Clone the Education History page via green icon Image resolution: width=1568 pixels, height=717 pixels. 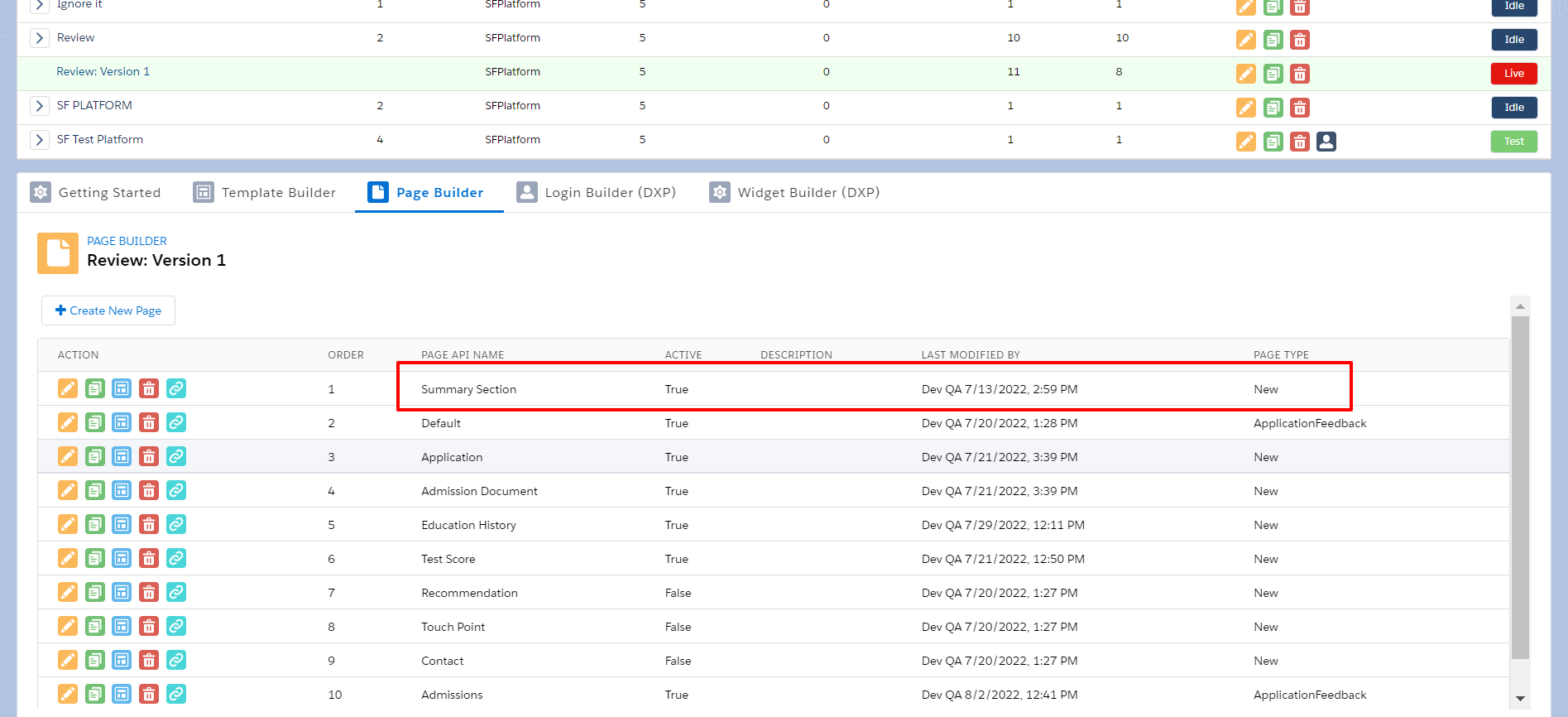95,525
